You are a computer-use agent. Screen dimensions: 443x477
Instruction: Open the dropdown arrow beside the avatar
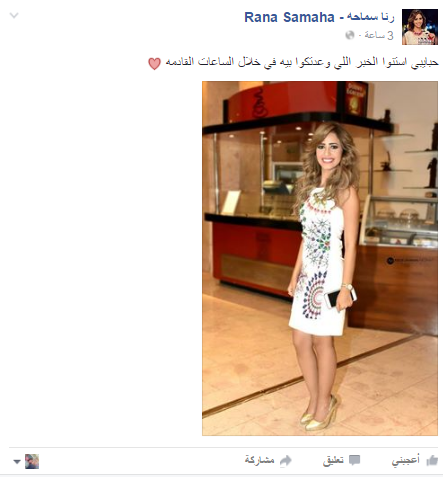17,462
